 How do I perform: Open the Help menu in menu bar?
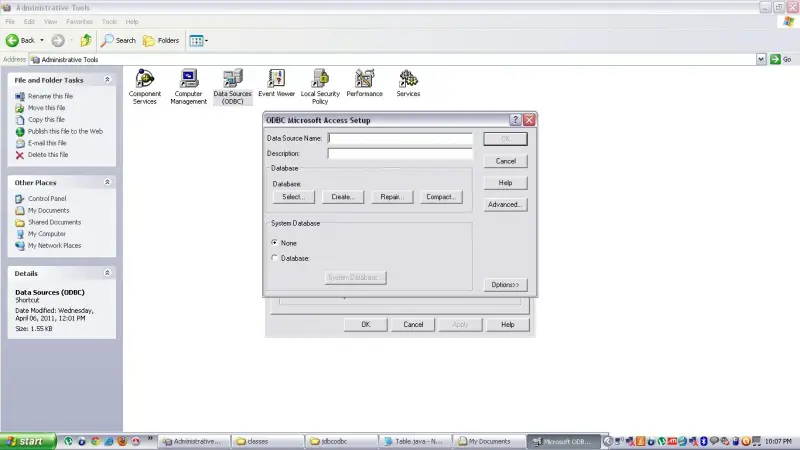pyautogui.click(x=132, y=21)
